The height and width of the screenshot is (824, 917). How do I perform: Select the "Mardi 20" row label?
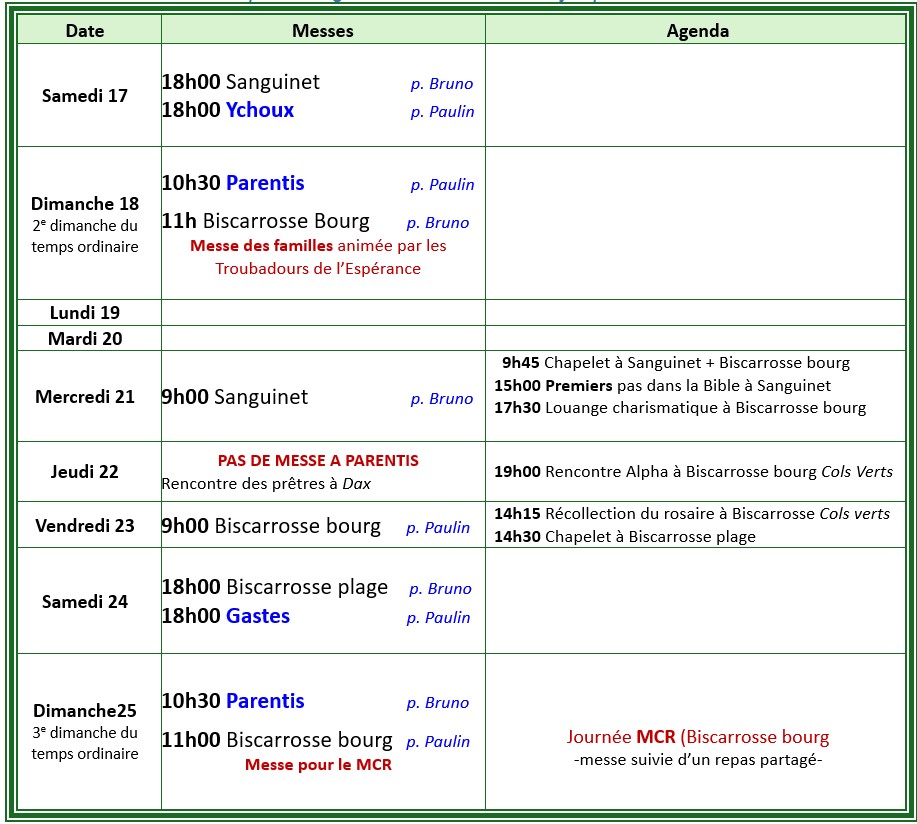point(85,339)
